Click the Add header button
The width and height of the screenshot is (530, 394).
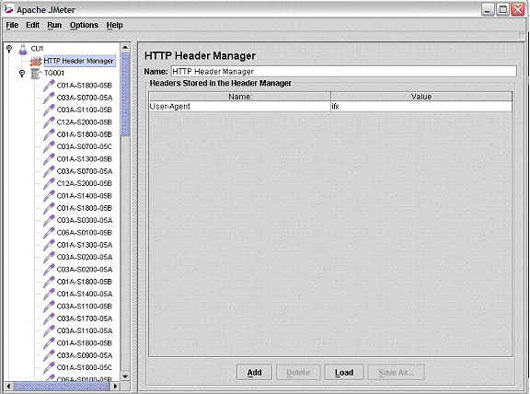pos(254,372)
